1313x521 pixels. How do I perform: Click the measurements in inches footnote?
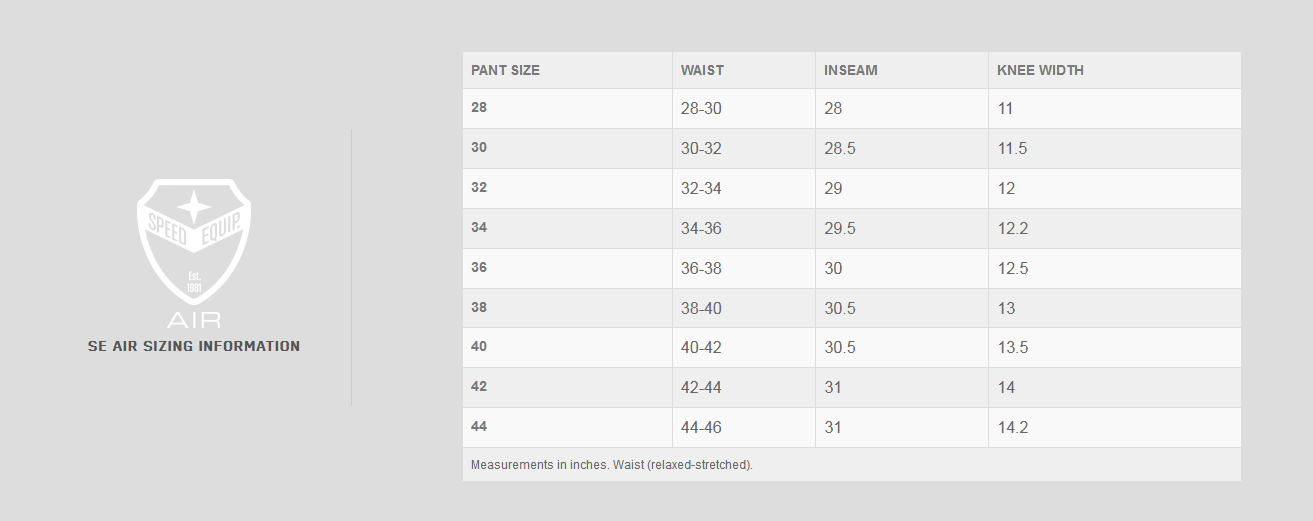[x=612, y=465]
